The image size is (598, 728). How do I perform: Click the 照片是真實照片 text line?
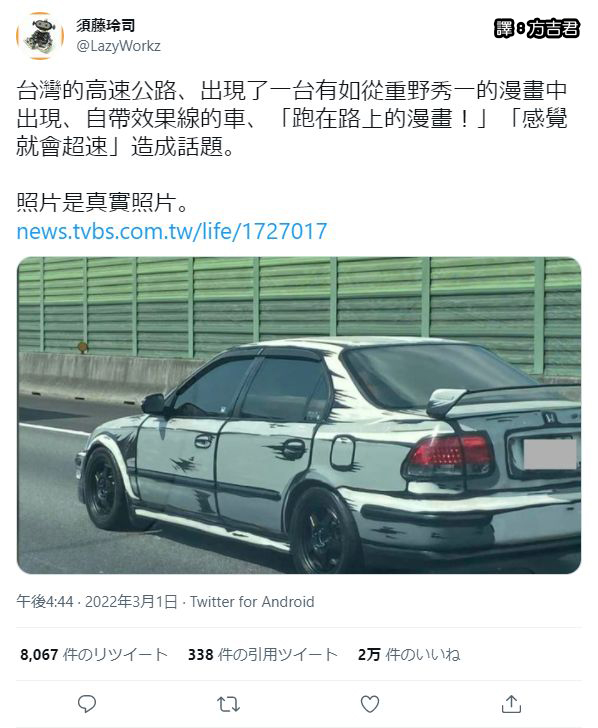[102, 202]
